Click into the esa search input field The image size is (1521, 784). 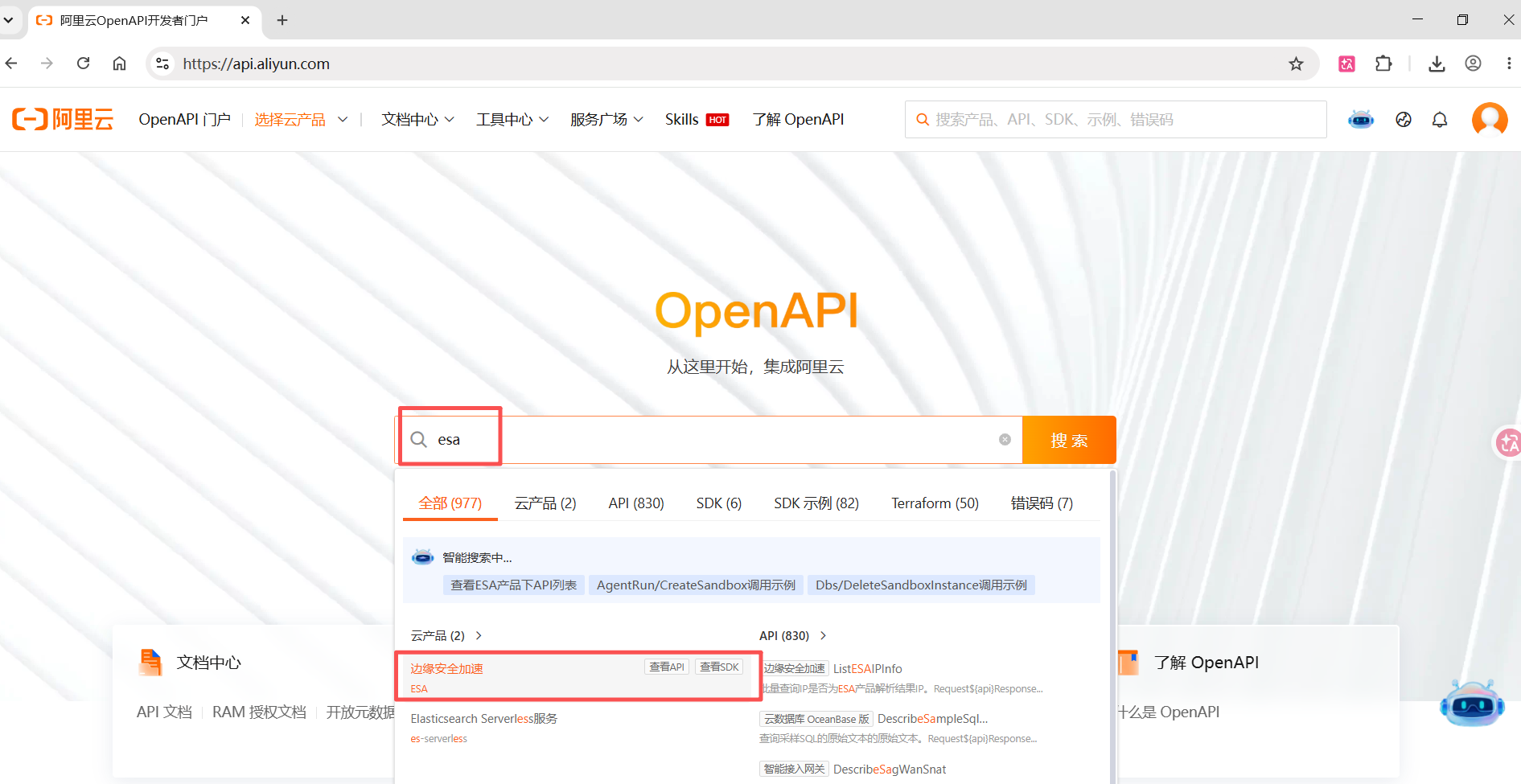(710, 440)
